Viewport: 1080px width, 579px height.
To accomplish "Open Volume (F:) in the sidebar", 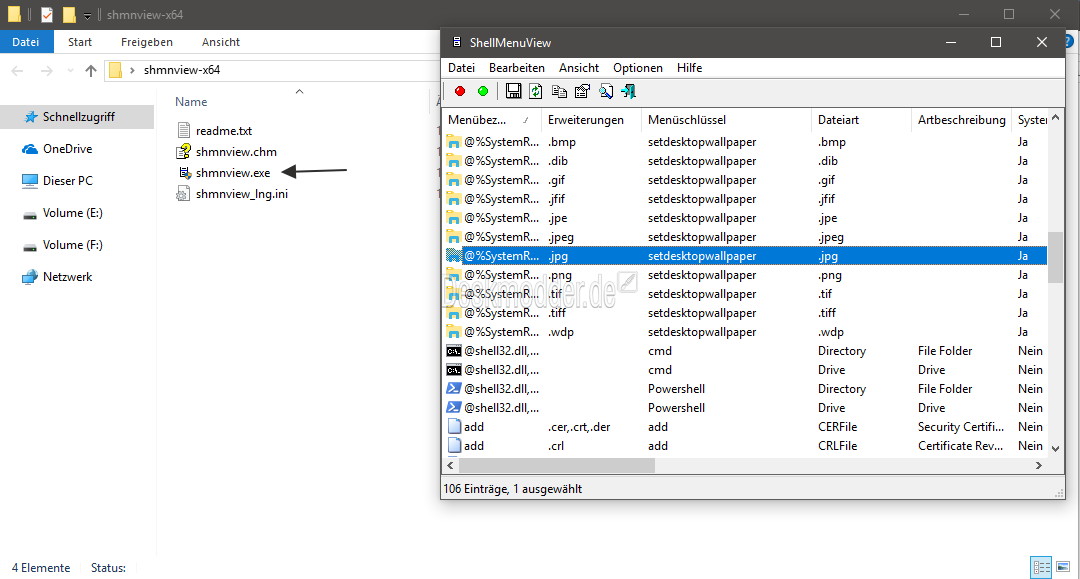I will coord(72,244).
